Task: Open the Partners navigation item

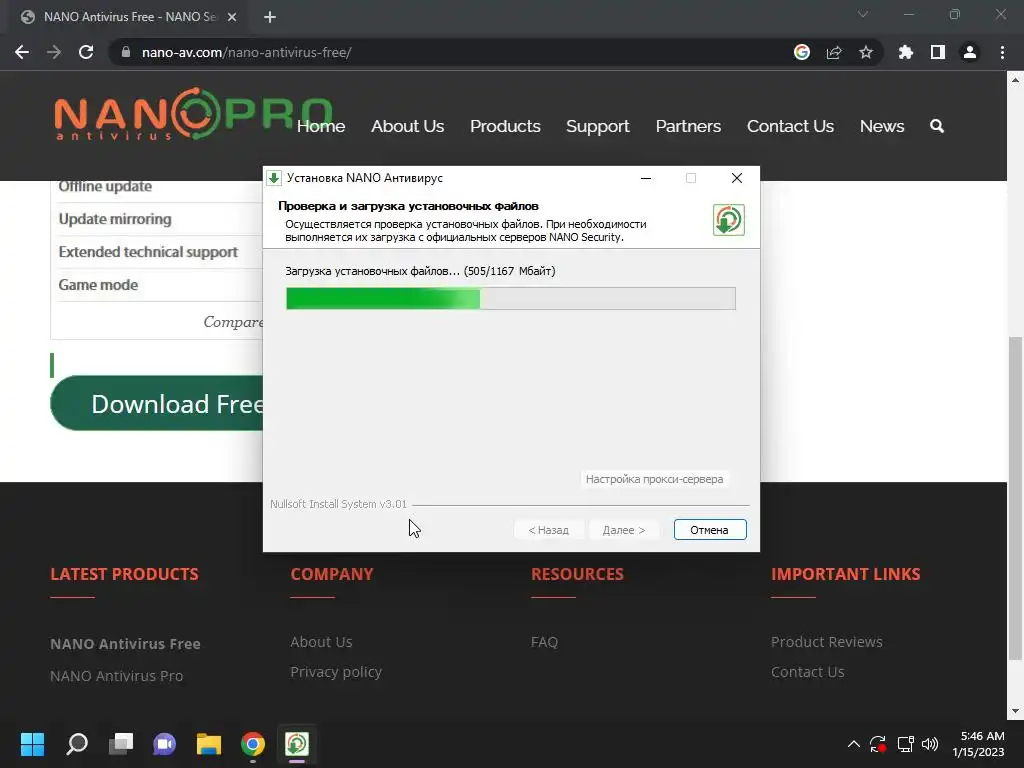Action: [688, 126]
